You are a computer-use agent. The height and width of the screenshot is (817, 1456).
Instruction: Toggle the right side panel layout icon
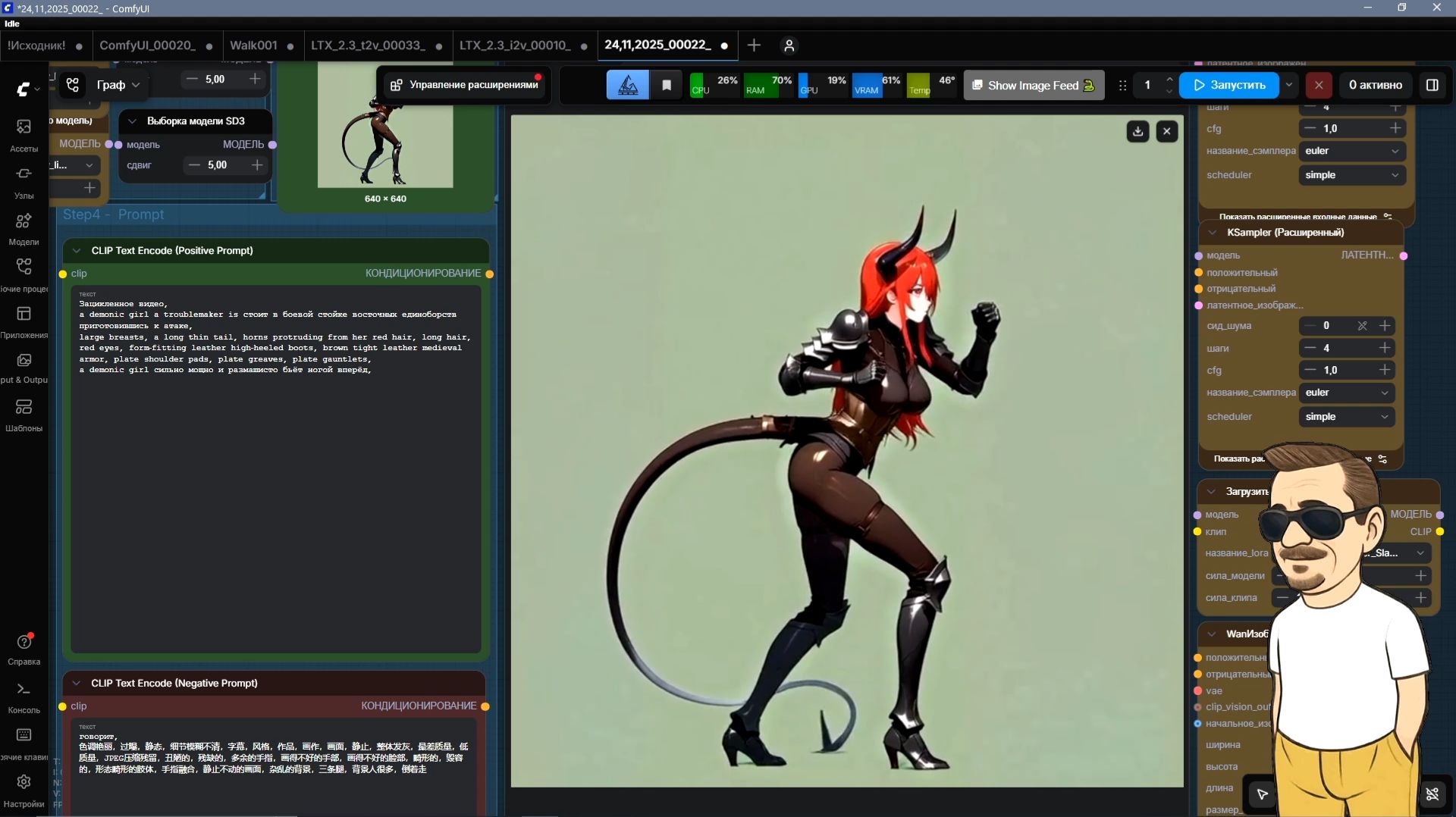[1432, 85]
